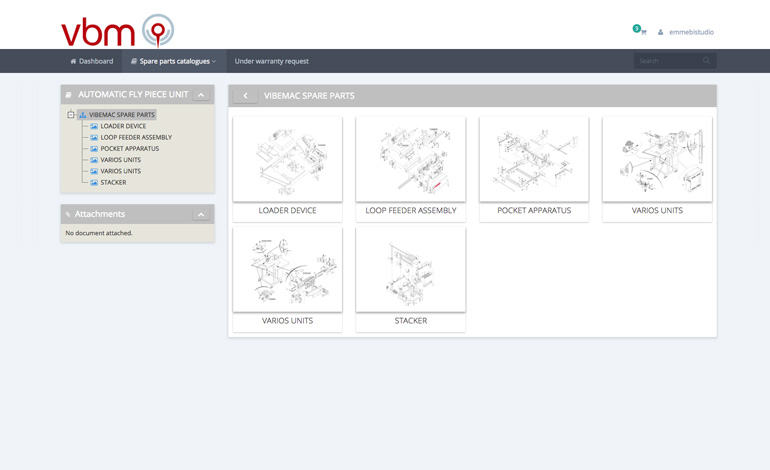Collapse VIBEMAC SPARE PARTS tree node
Screen dimensions: 770x470
71,115
